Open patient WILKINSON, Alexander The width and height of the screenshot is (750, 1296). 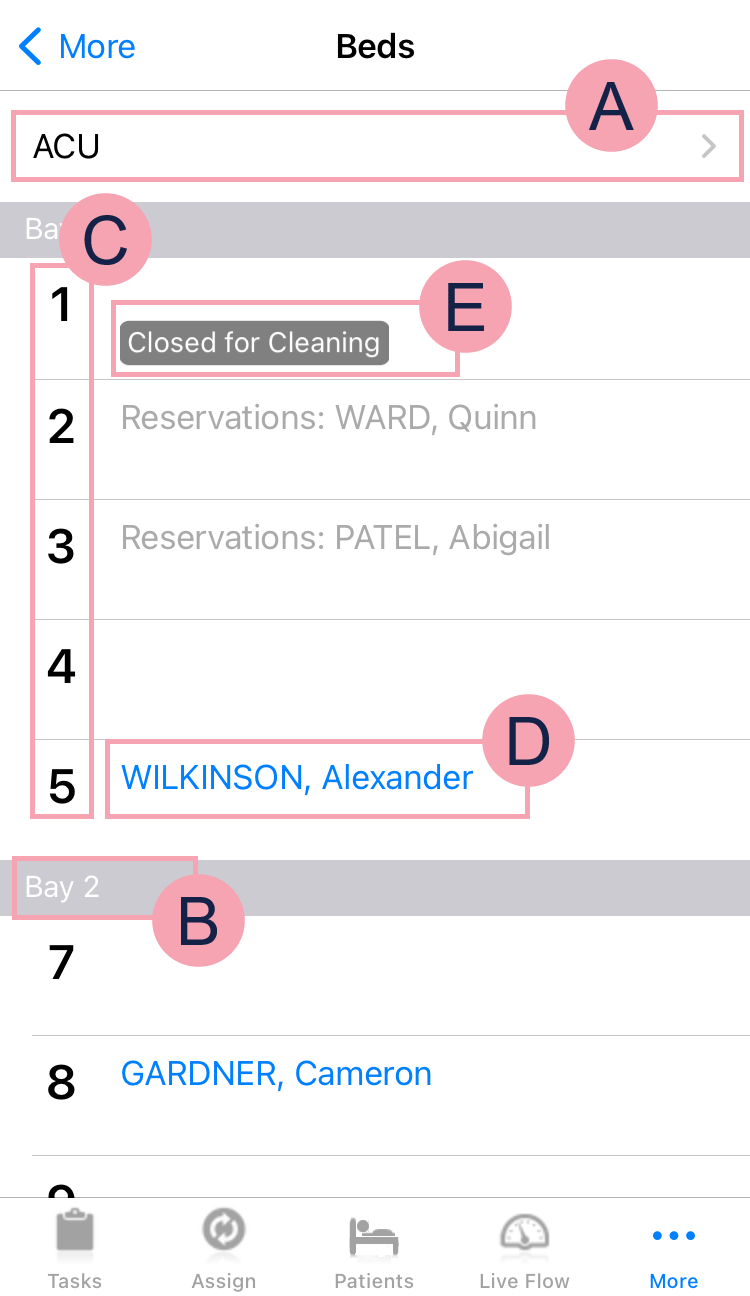point(297,778)
